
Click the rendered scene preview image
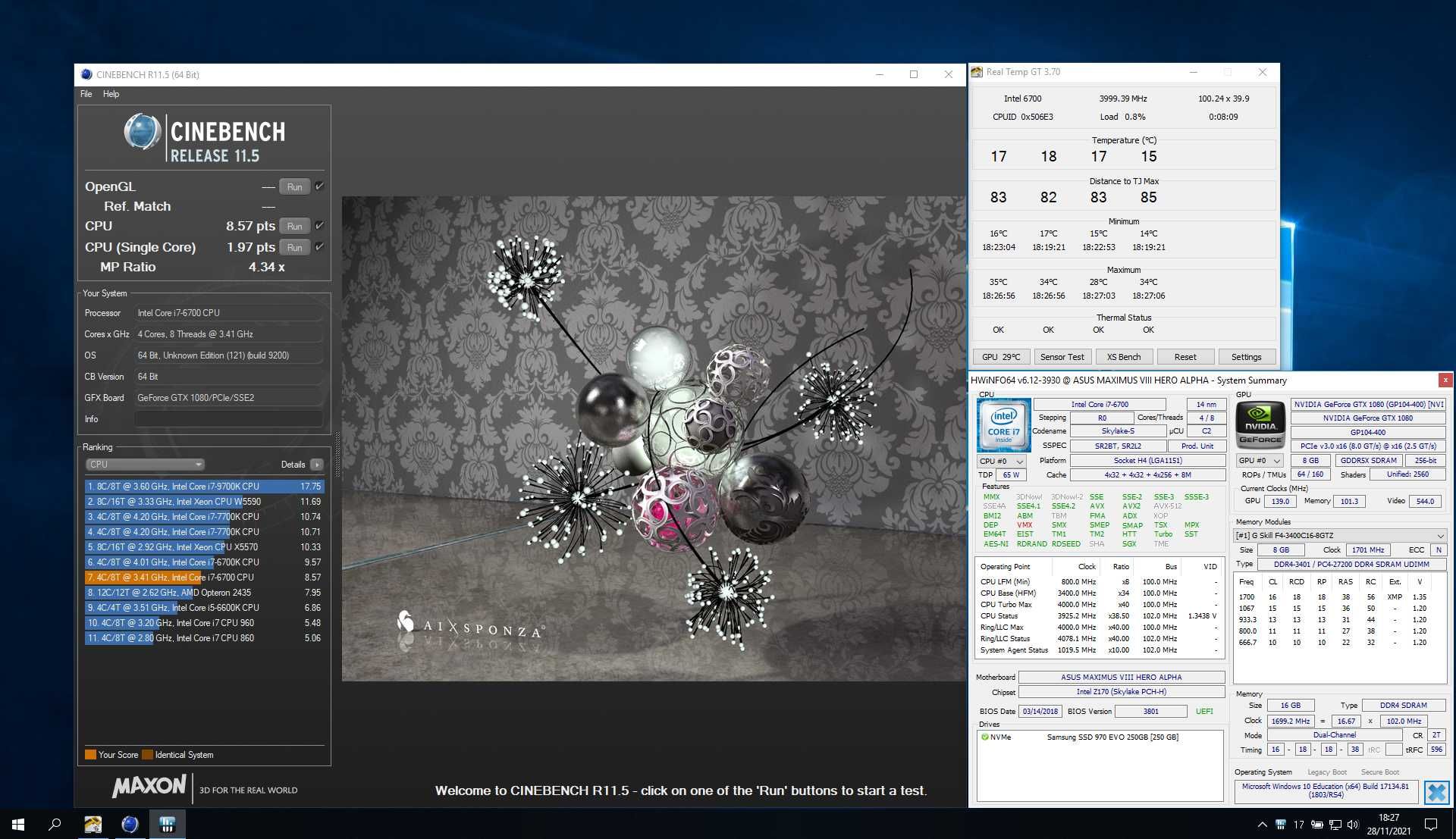653,439
